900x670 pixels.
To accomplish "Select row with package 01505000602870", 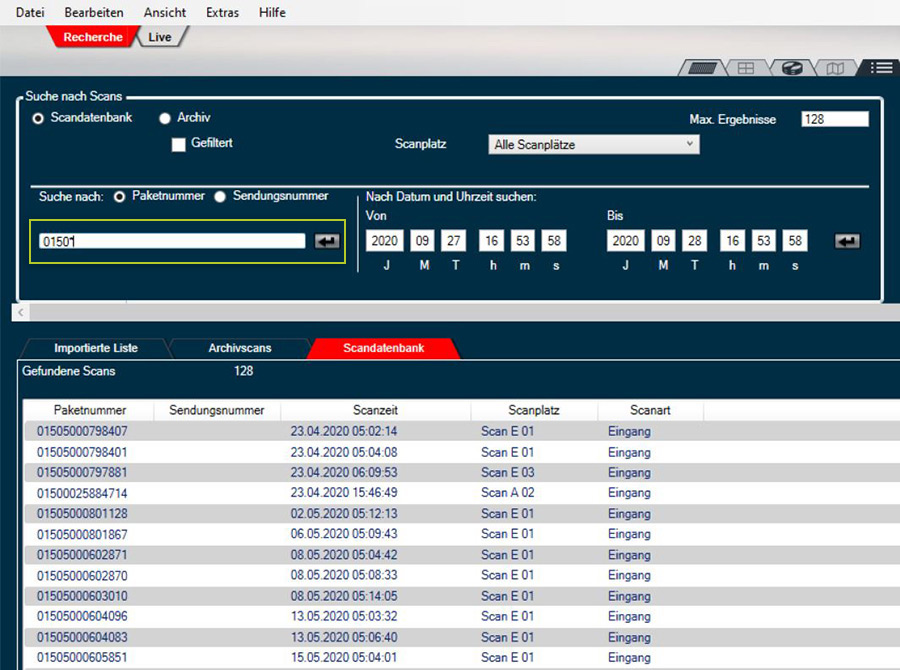I will (462, 576).
